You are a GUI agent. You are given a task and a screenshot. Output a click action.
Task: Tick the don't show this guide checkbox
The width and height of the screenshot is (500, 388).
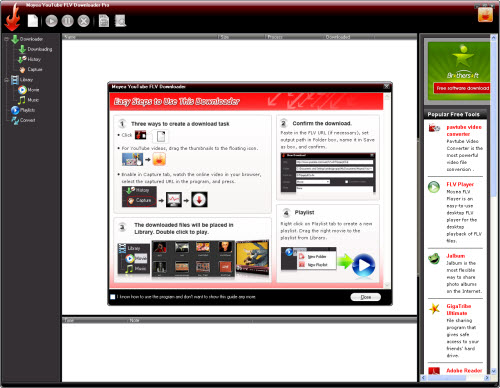tap(113, 297)
